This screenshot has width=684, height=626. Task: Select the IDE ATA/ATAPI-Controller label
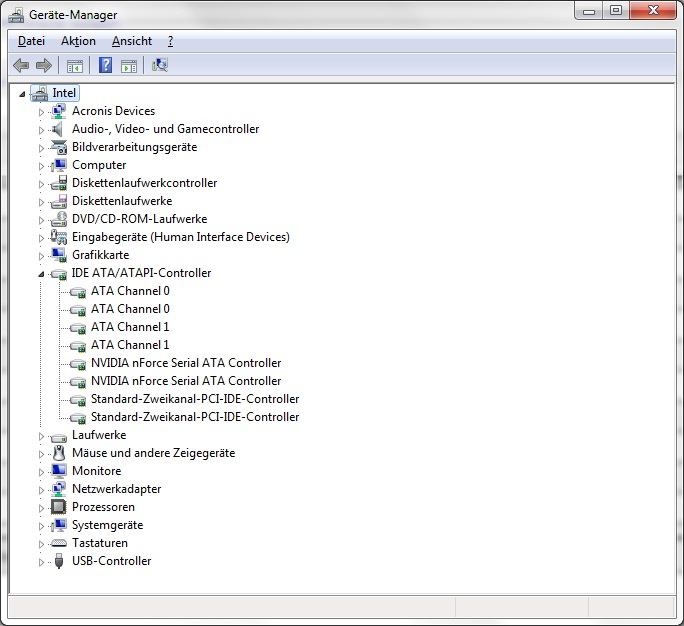coord(141,273)
